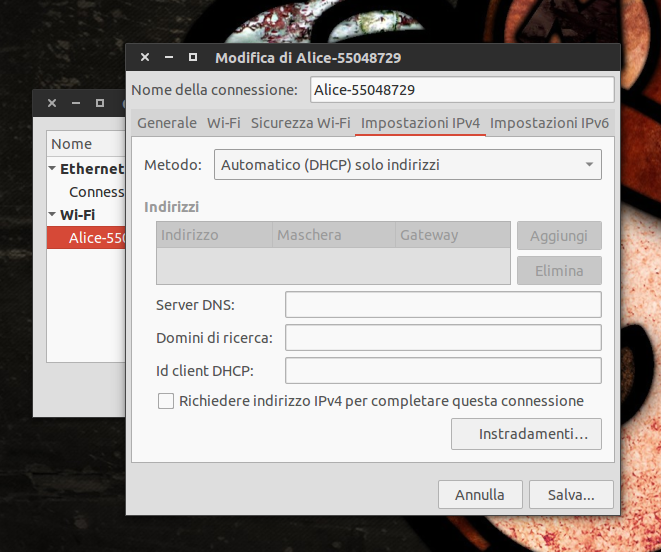
Task: Click the Elimina address button
Action: [x=559, y=271]
